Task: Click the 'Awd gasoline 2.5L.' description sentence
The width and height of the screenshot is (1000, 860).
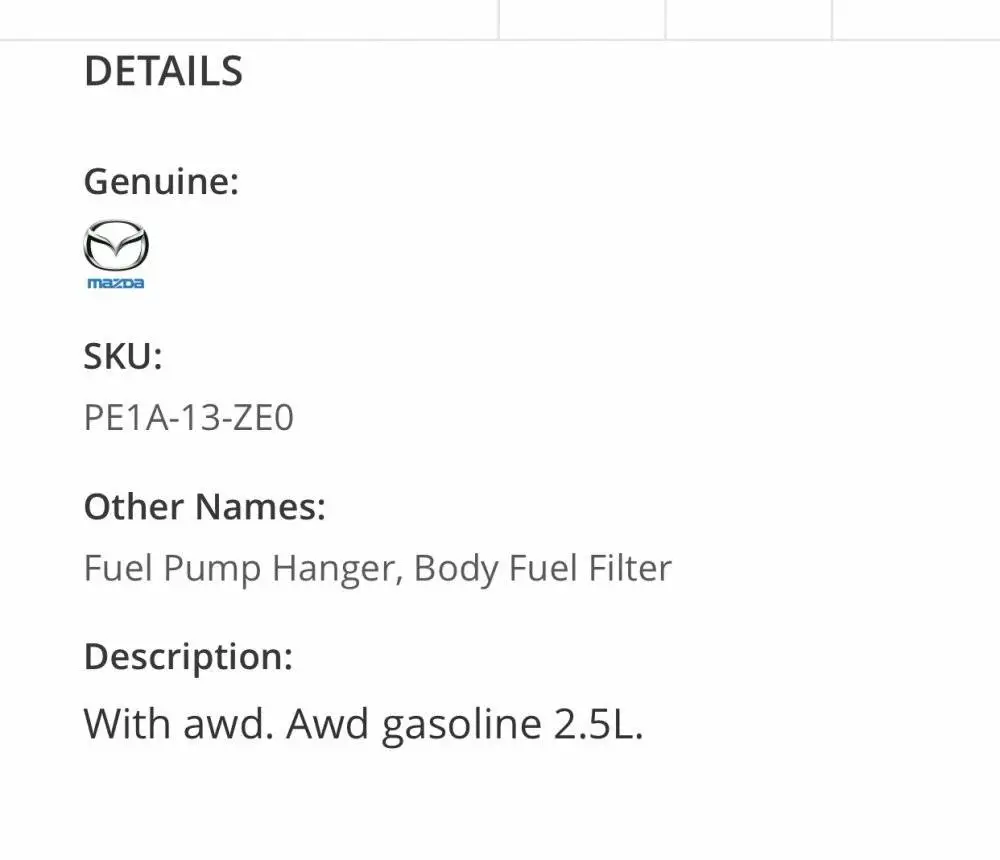Action: tap(465, 724)
